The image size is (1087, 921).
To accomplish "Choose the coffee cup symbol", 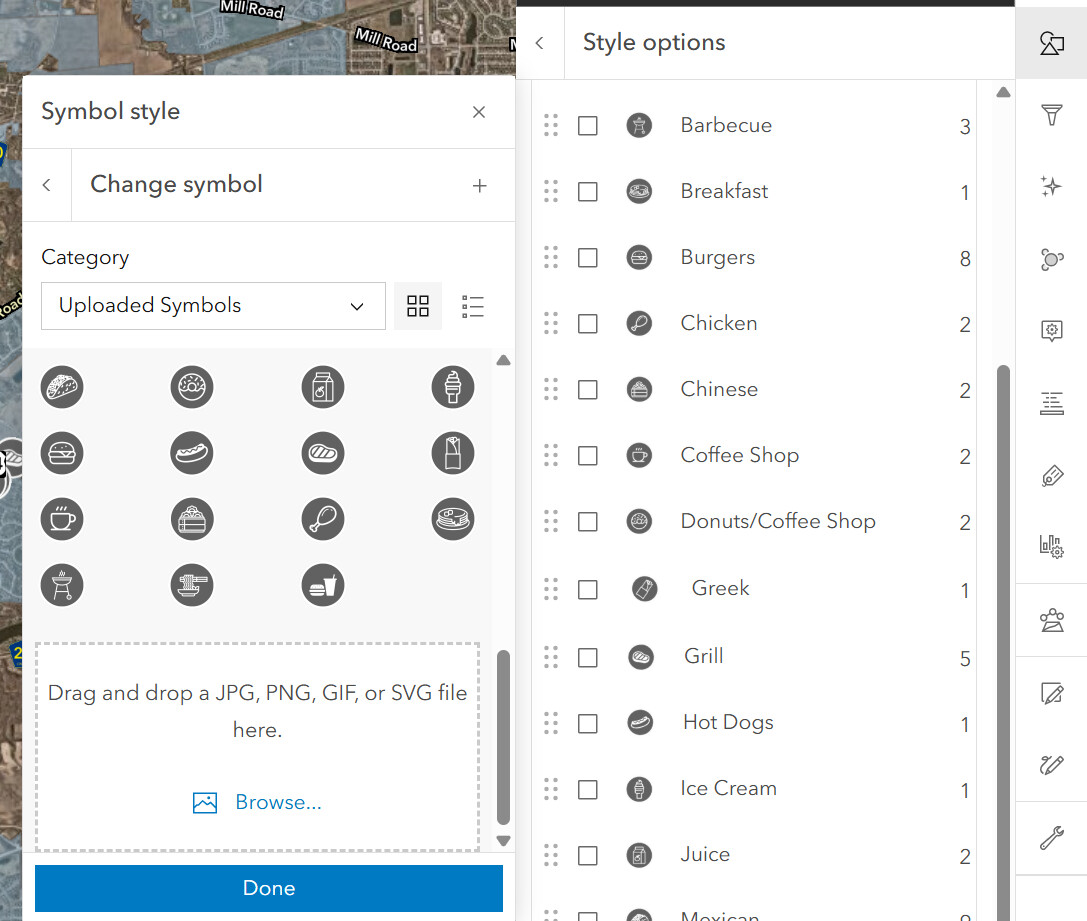I will point(62,518).
